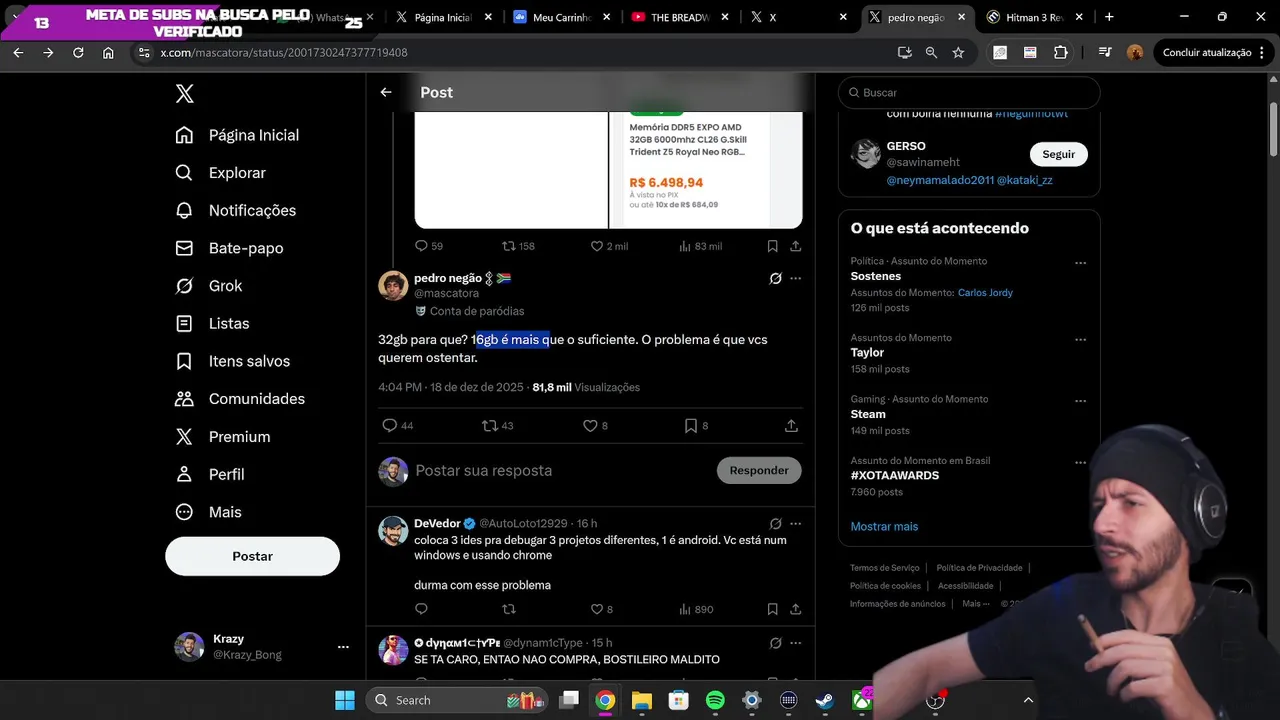Open more options for Steam trend
The image size is (1280, 720).
click(1080, 401)
